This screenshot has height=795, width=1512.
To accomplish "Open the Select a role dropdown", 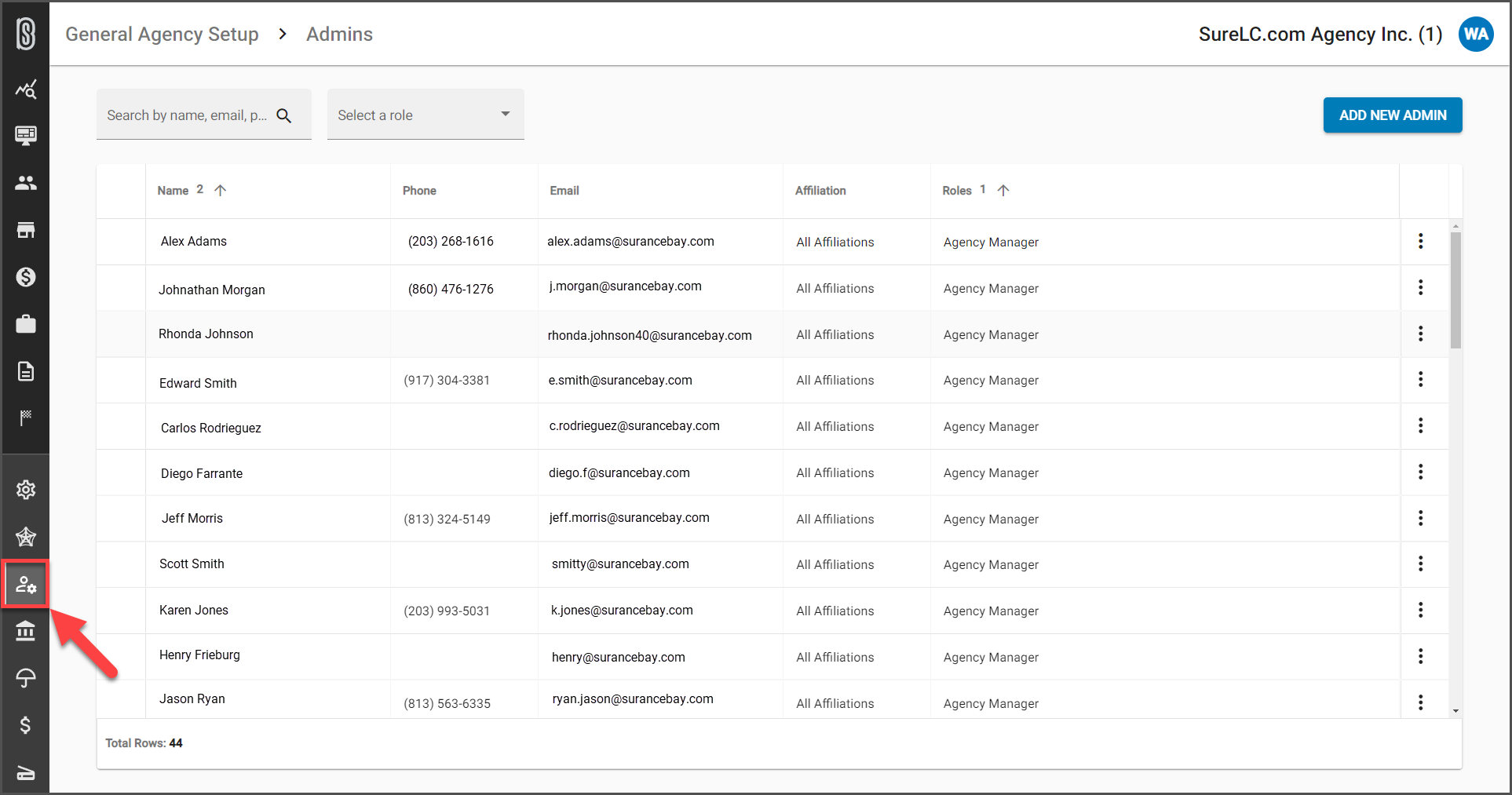I will tap(425, 115).
